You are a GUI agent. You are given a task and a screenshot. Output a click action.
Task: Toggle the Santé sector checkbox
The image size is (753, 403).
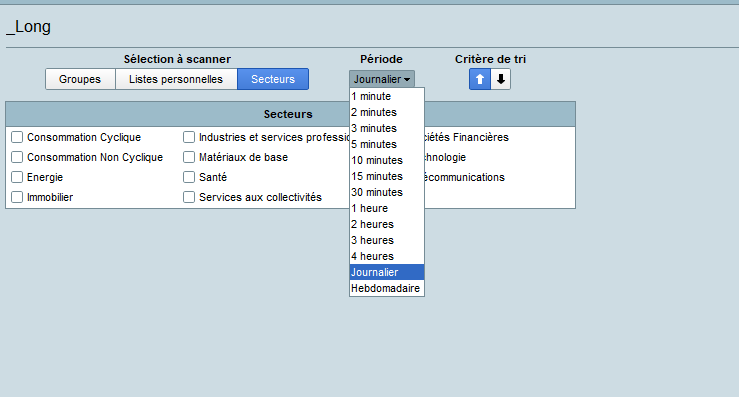coord(189,177)
